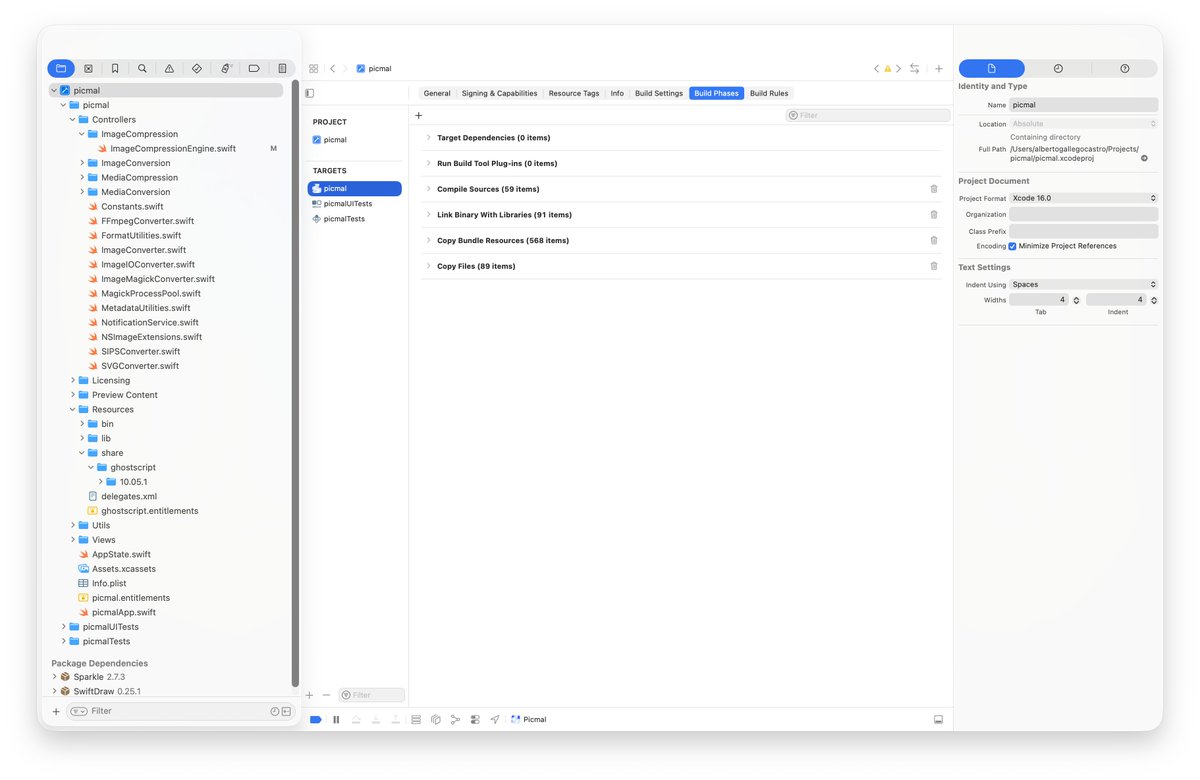Image resolution: width=1200 pixels, height=780 pixels.
Task: Show the File inspector tab
Action: pyautogui.click(x=992, y=68)
